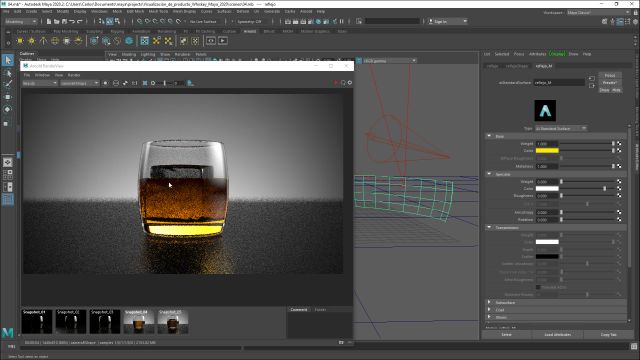The image size is (640, 360).
Task: Click the white Specular Color swatch
Action: coord(547,189)
